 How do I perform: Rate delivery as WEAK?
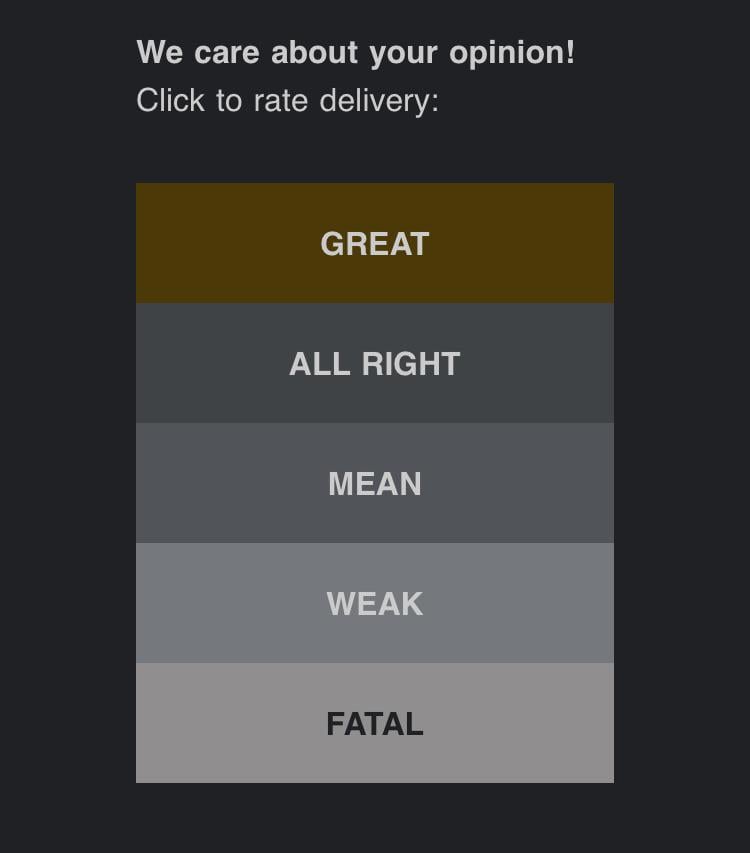tap(375, 603)
